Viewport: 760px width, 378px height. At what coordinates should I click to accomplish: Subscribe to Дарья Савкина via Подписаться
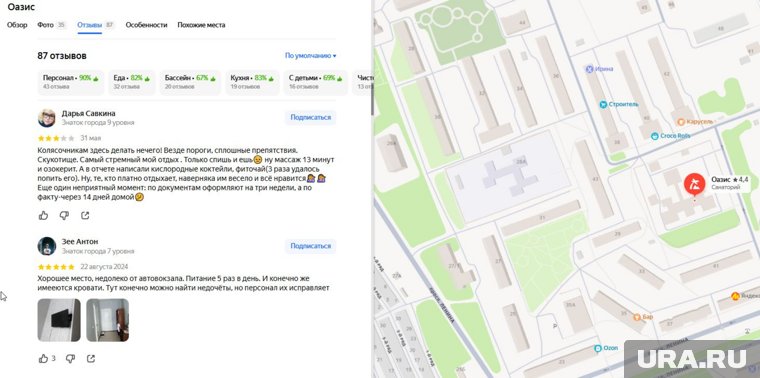pyautogui.click(x=310, y=117)
